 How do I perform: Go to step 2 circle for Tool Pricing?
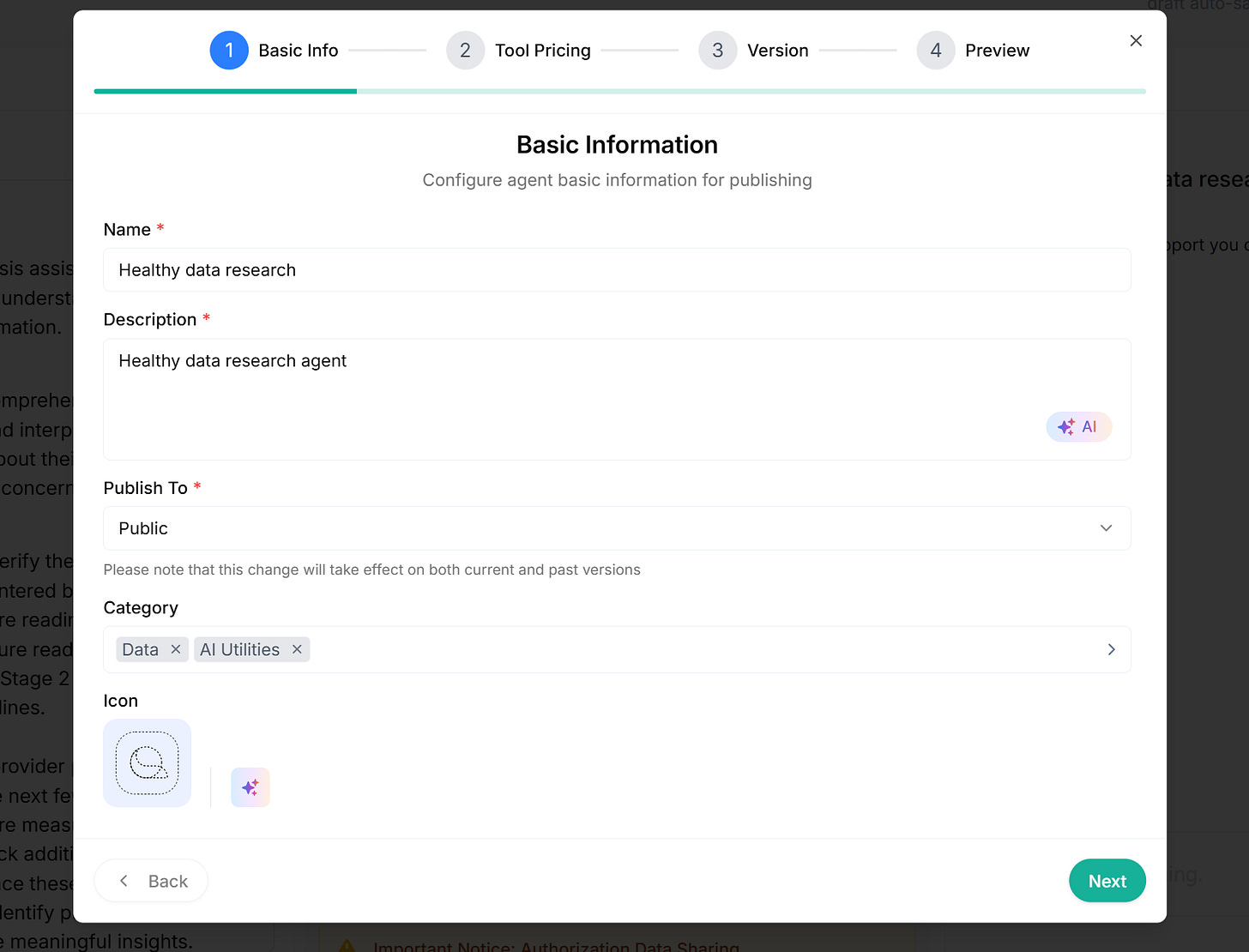(465, 51)
